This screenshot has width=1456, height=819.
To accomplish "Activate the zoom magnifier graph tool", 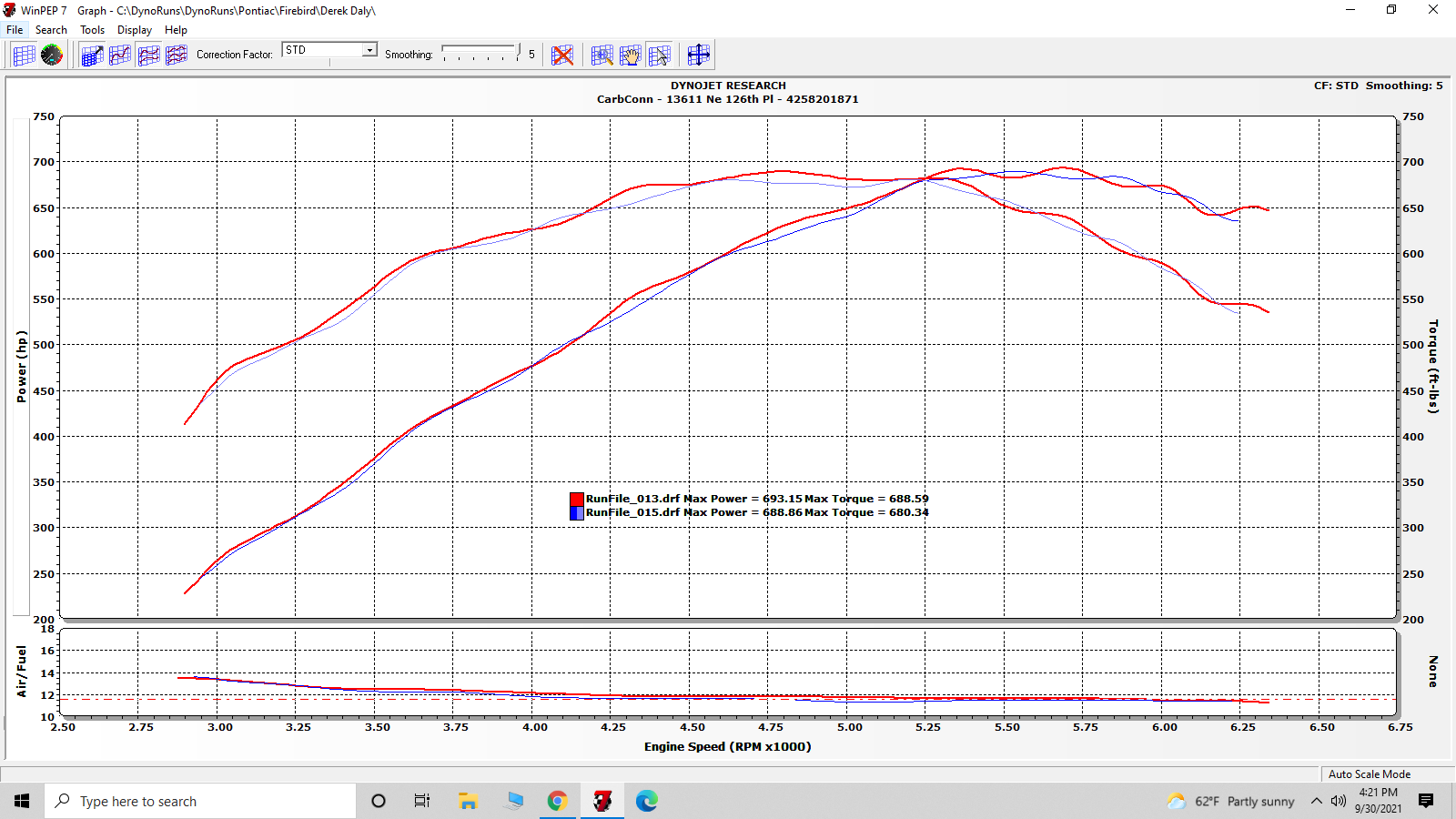I will point(602,55).
